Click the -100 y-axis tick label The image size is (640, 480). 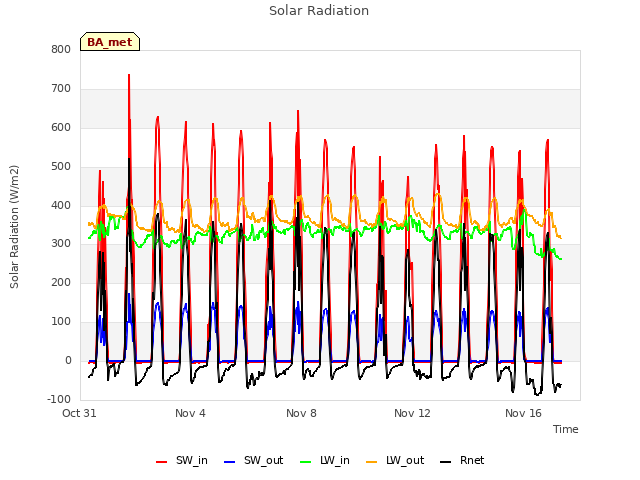coord(59,399)
